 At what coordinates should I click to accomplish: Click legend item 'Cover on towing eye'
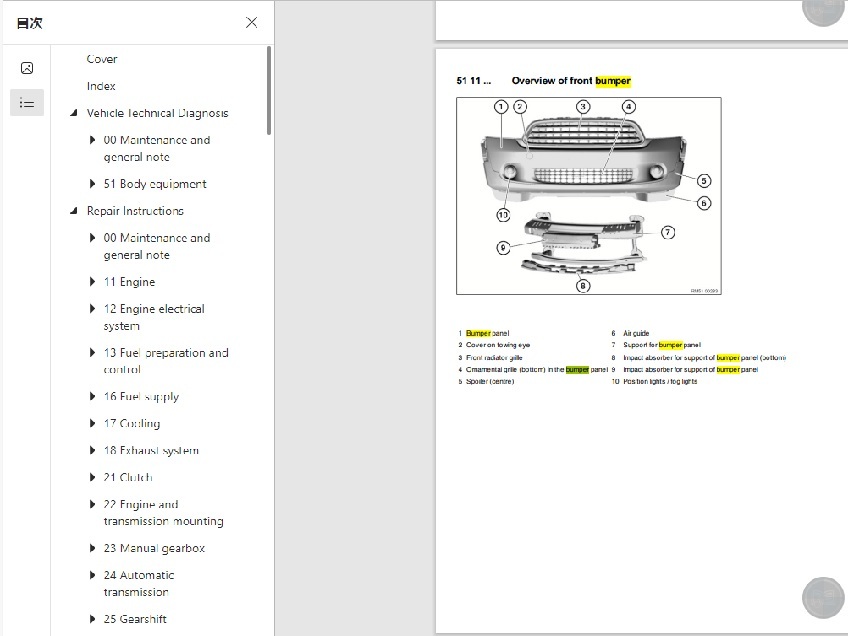[x=498, y=345]
